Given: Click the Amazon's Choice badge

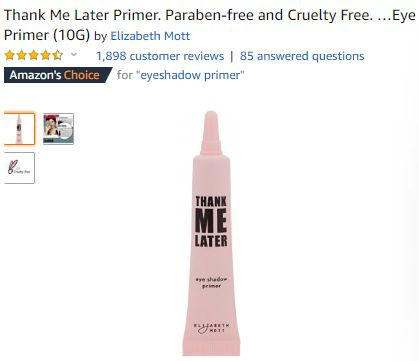Looking at the screenshot, I should pos(57,75).
